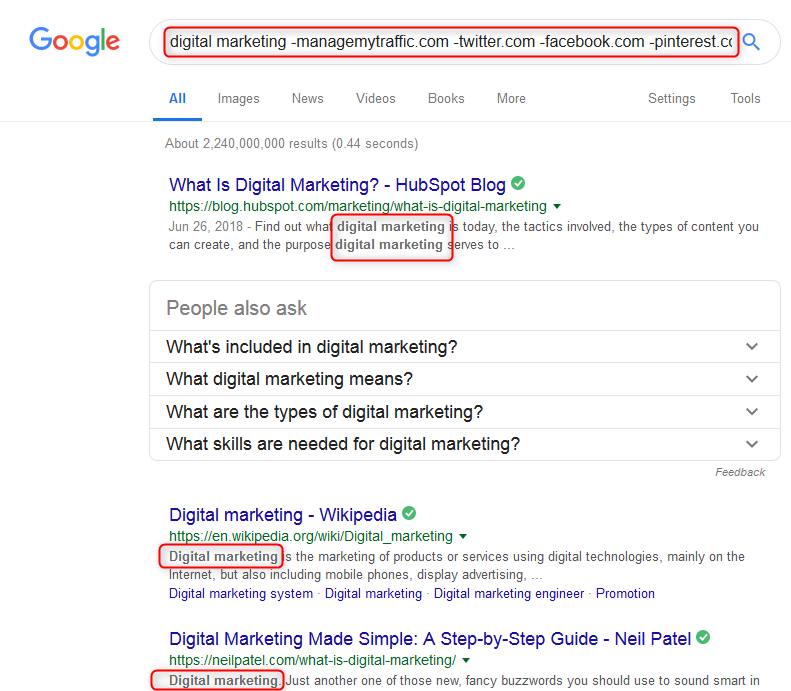Click into the search query input field
The height and width of the screenshot is (691, 791).
click(451, 42)
